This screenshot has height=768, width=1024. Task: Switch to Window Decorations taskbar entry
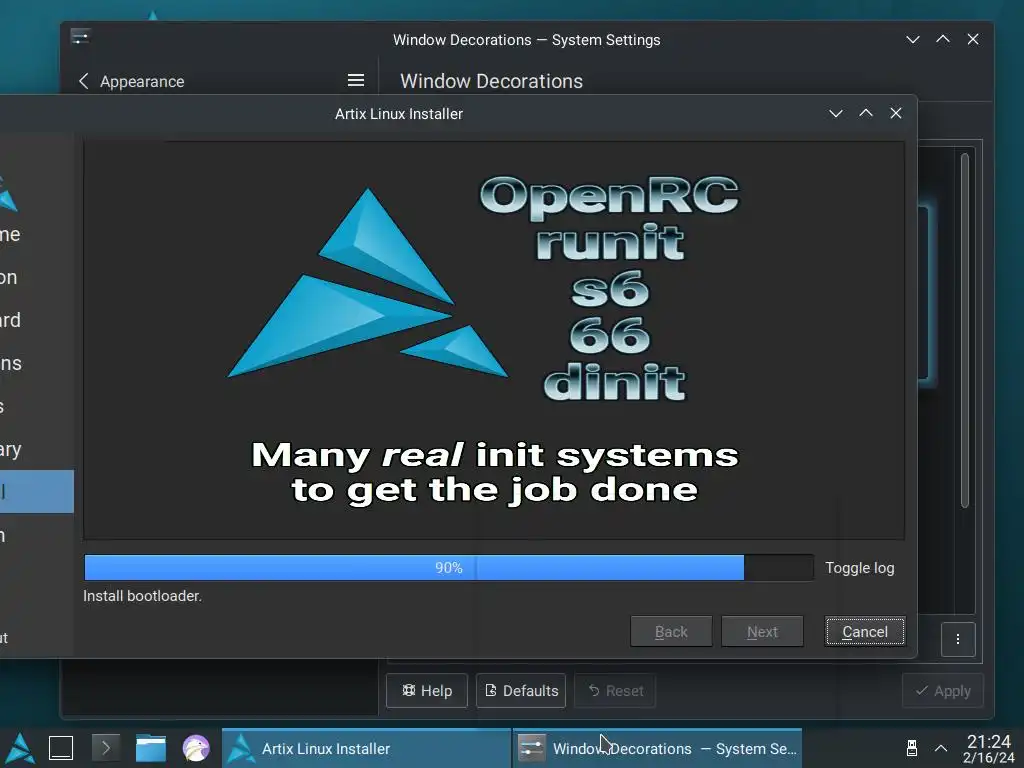tap(658, 748)
